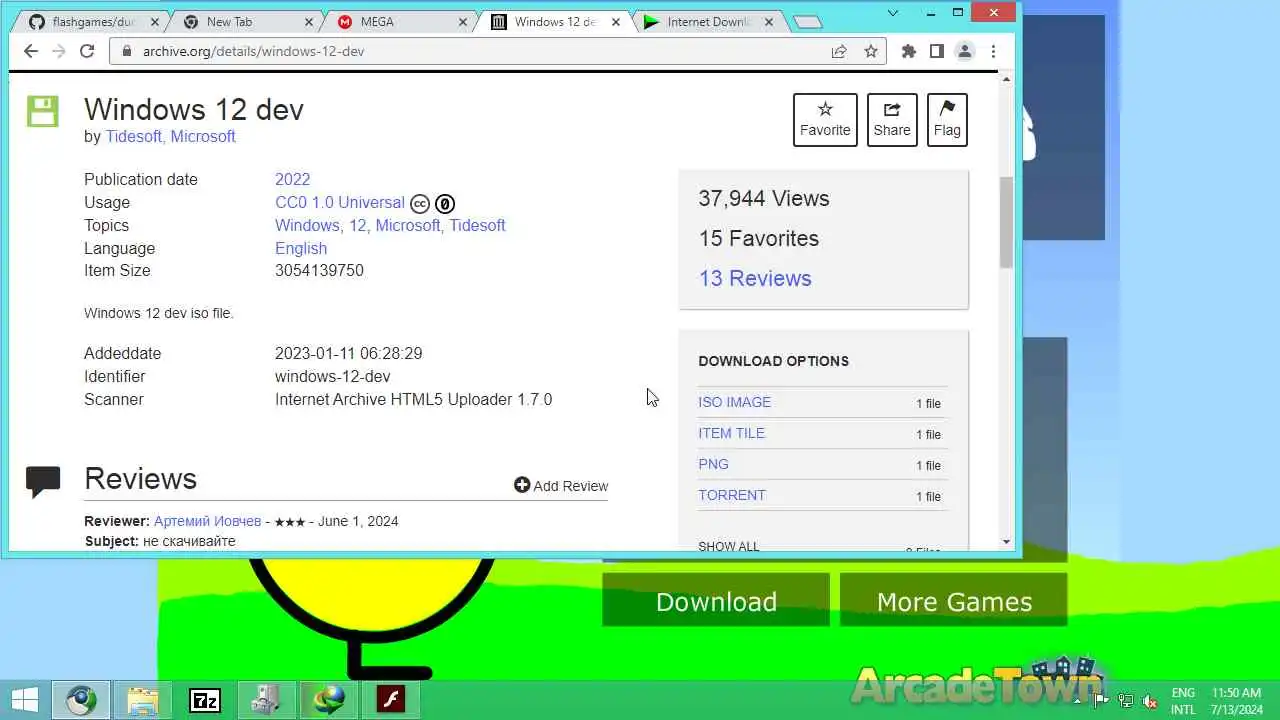The width and height of the screenshot is (1280, 720).
Task: Close the MEGA tab
Action: [462, 22]
